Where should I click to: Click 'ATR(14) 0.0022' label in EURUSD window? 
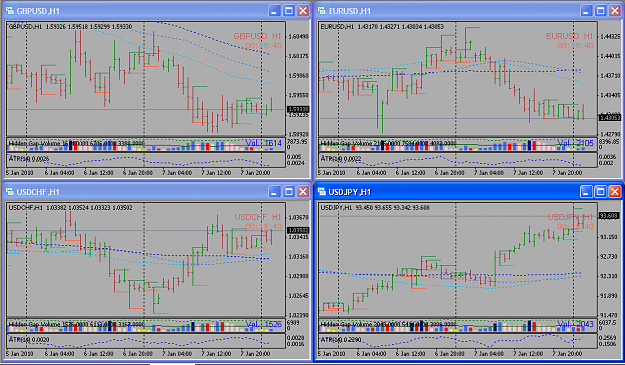[x=341, y=159]
